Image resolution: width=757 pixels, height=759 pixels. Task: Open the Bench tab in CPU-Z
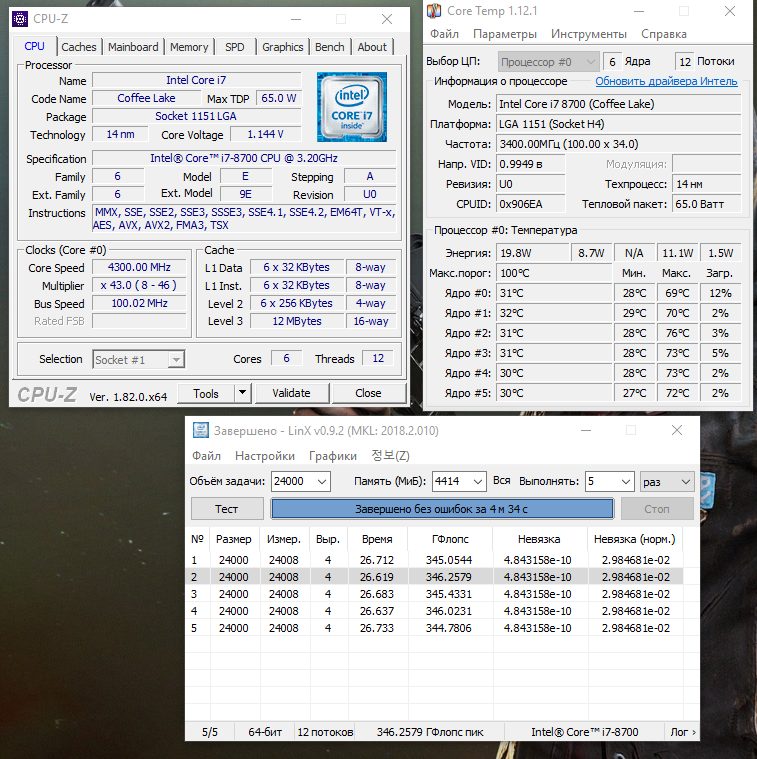[x=330, y=47]
